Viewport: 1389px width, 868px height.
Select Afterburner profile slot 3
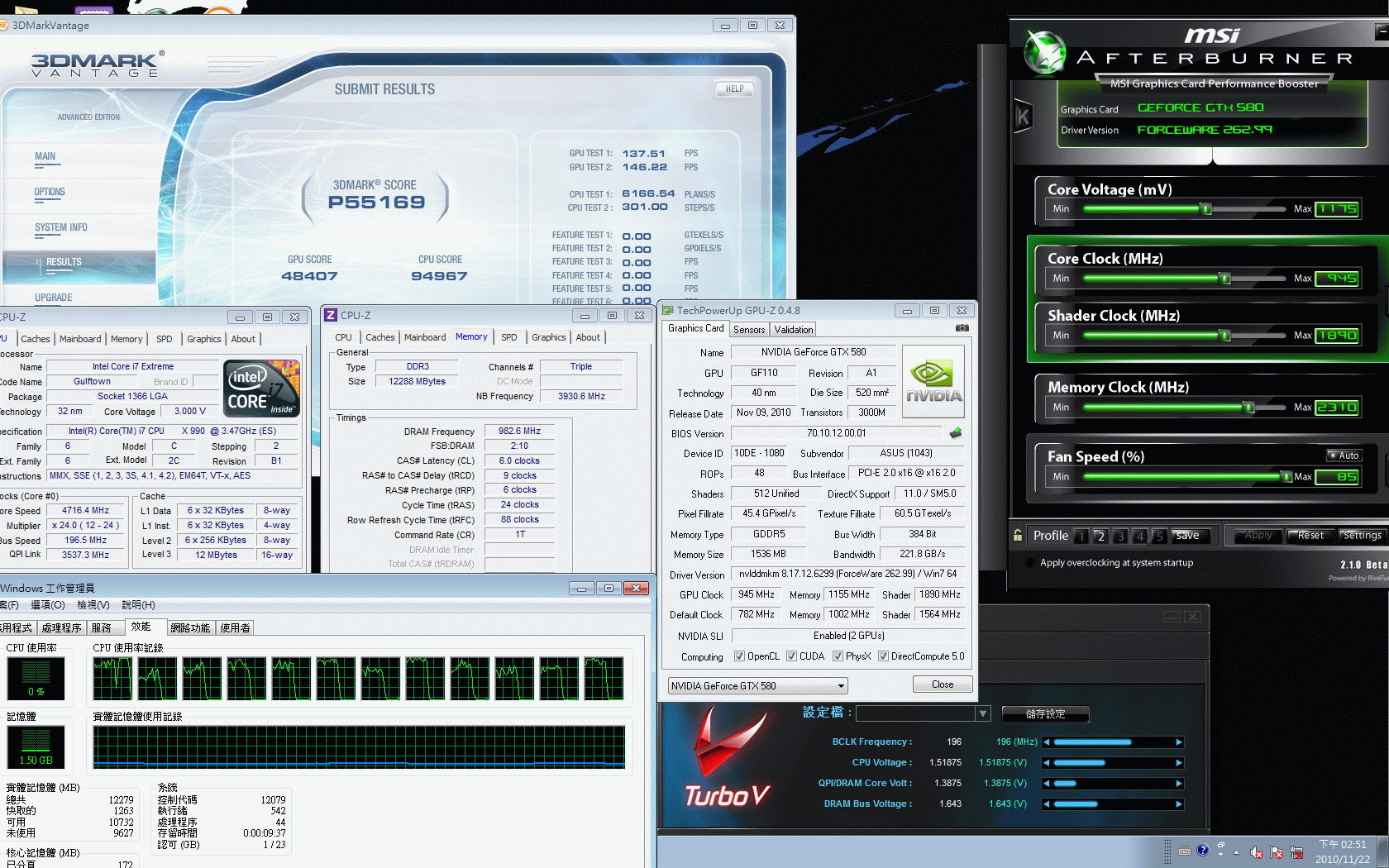pyautogui.click(x=1120, y=536)
